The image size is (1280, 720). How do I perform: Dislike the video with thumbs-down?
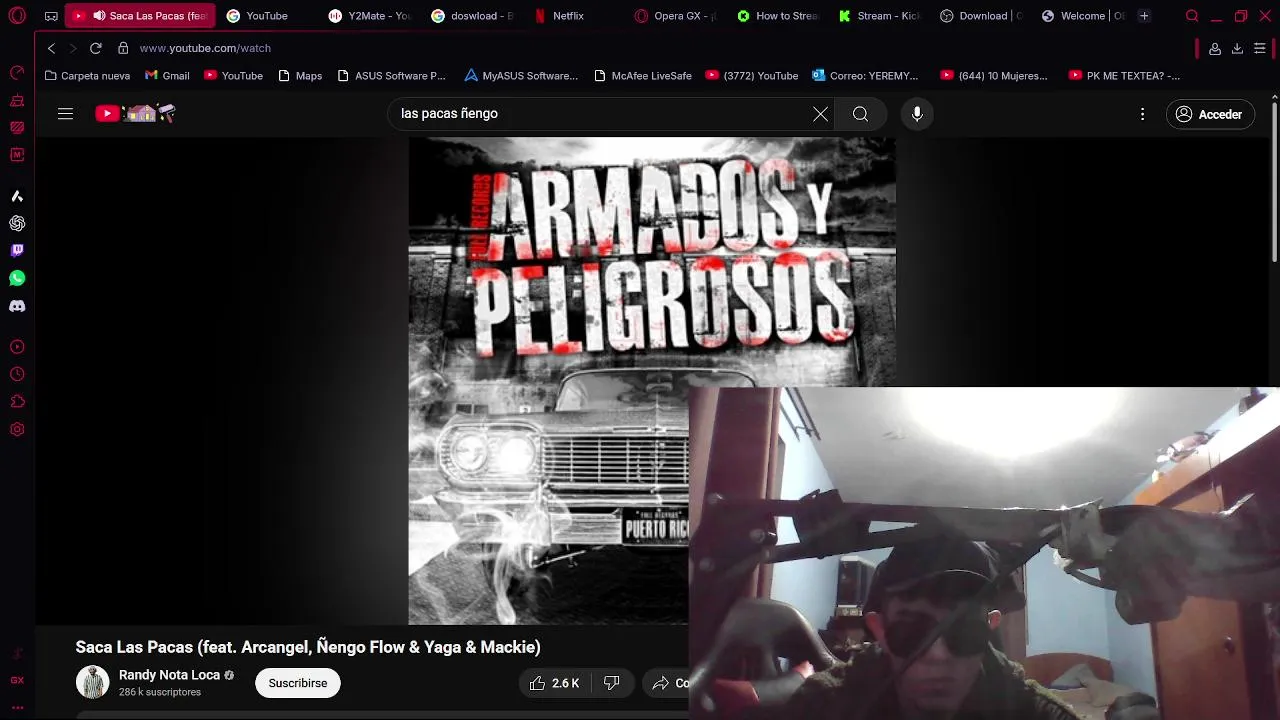tap(611, 683)
